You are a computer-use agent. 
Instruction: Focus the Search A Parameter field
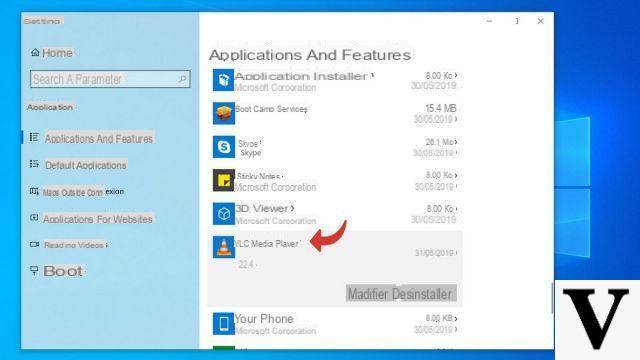click(x=110, y=79)
